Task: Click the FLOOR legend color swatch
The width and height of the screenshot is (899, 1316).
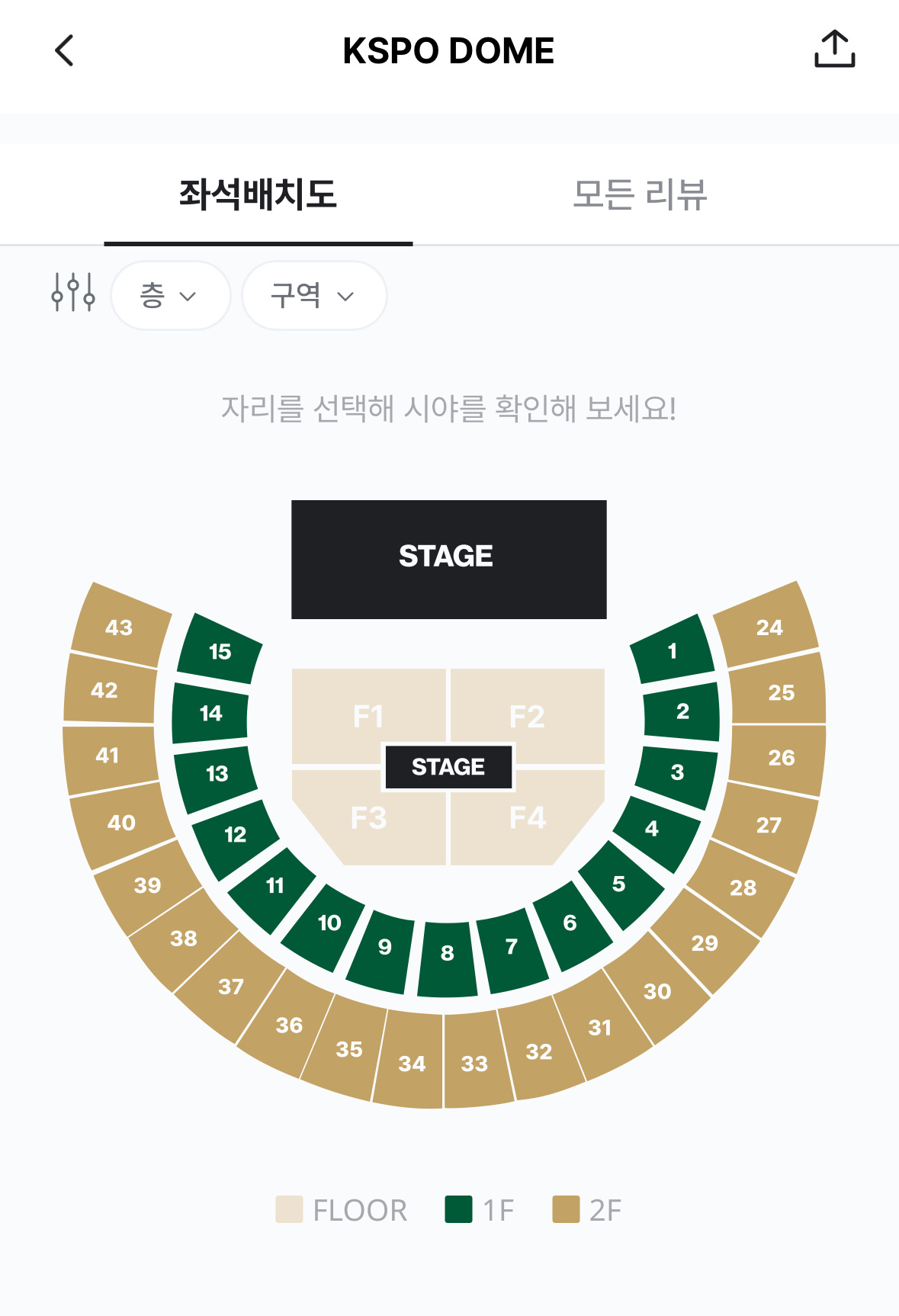Action: tap(289, 1210)
